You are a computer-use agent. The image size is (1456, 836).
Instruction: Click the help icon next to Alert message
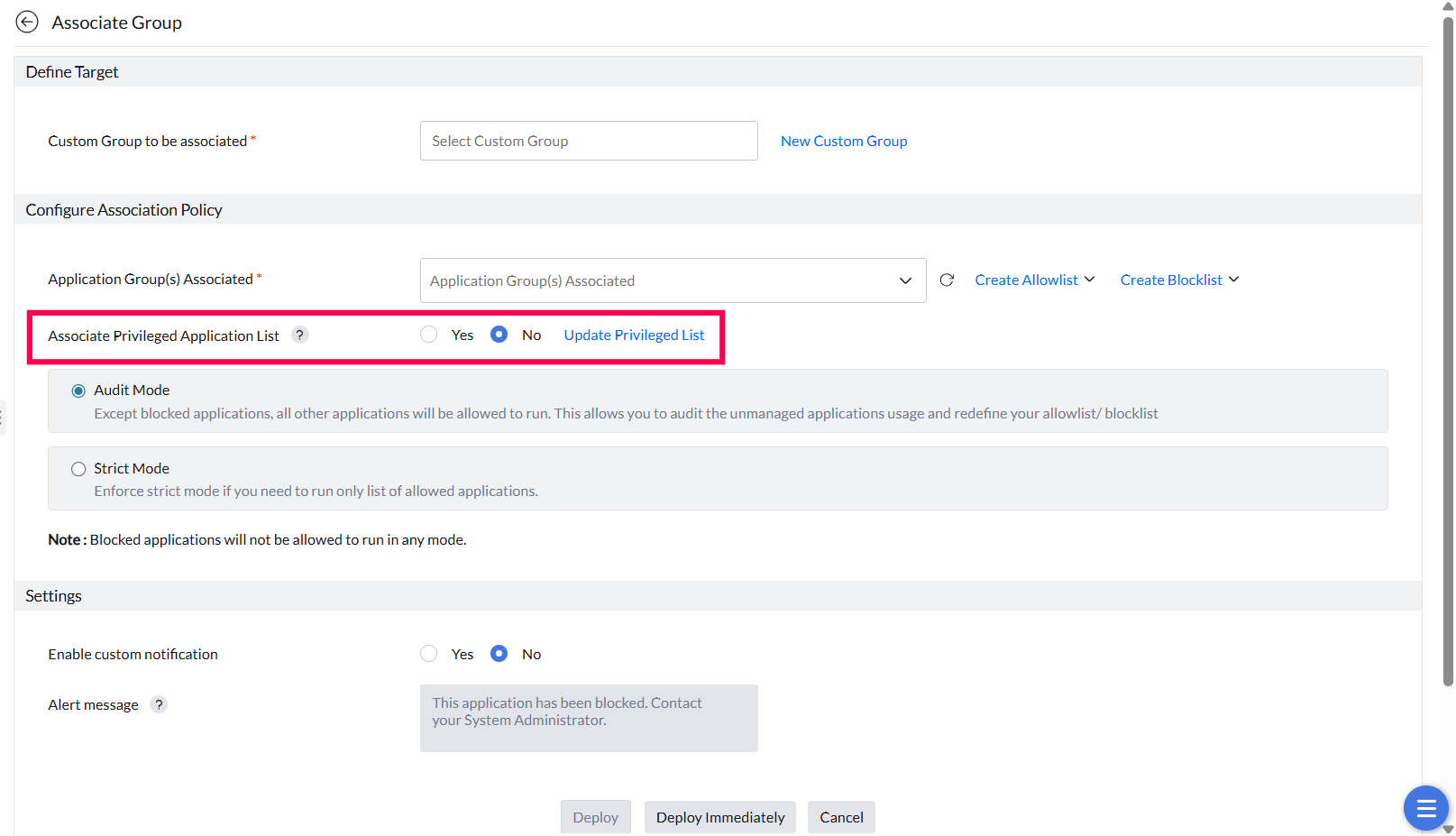pos(159,705)
